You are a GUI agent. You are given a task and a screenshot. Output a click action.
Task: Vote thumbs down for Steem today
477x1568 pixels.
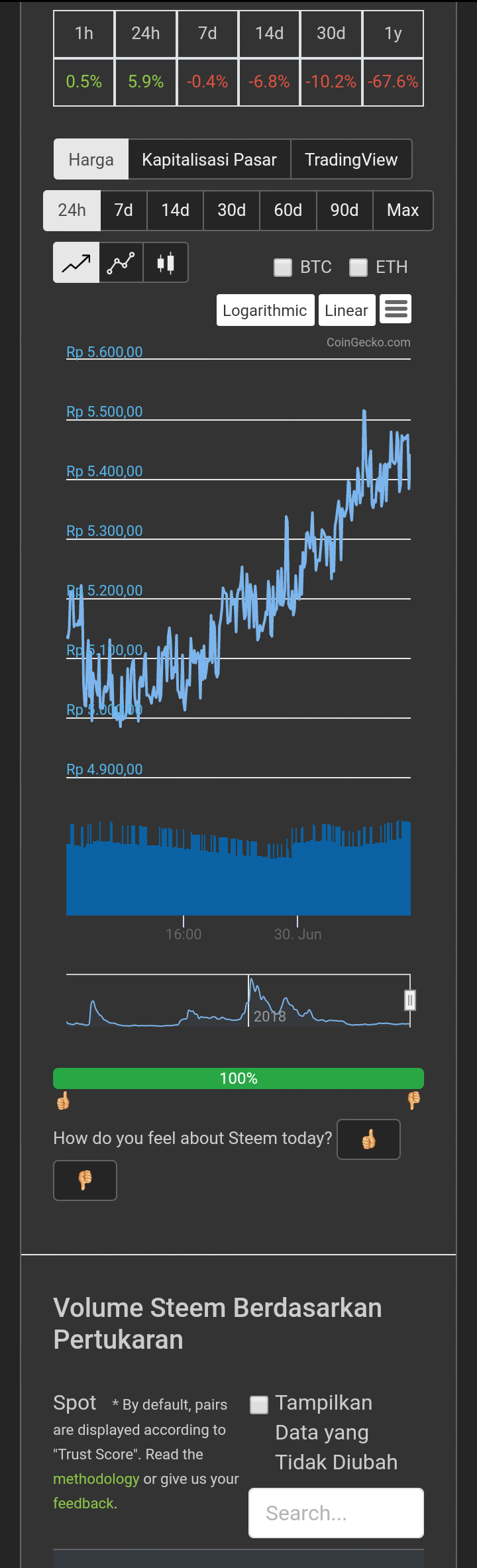pos(85,1180)
